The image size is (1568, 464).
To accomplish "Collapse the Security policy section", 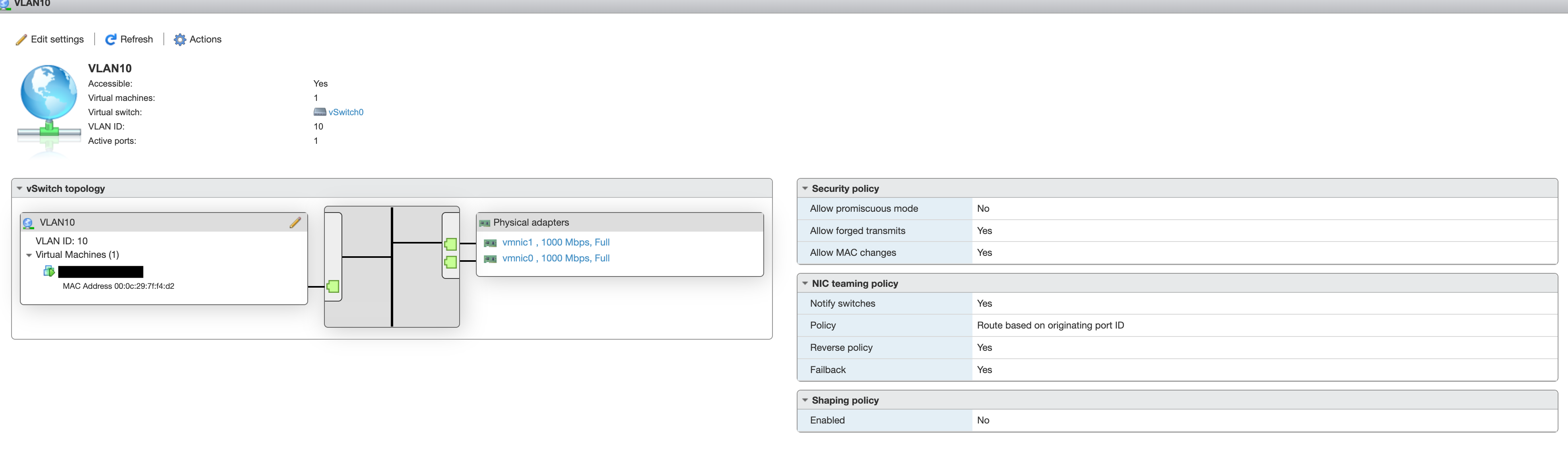I will (x=805, y=189).
